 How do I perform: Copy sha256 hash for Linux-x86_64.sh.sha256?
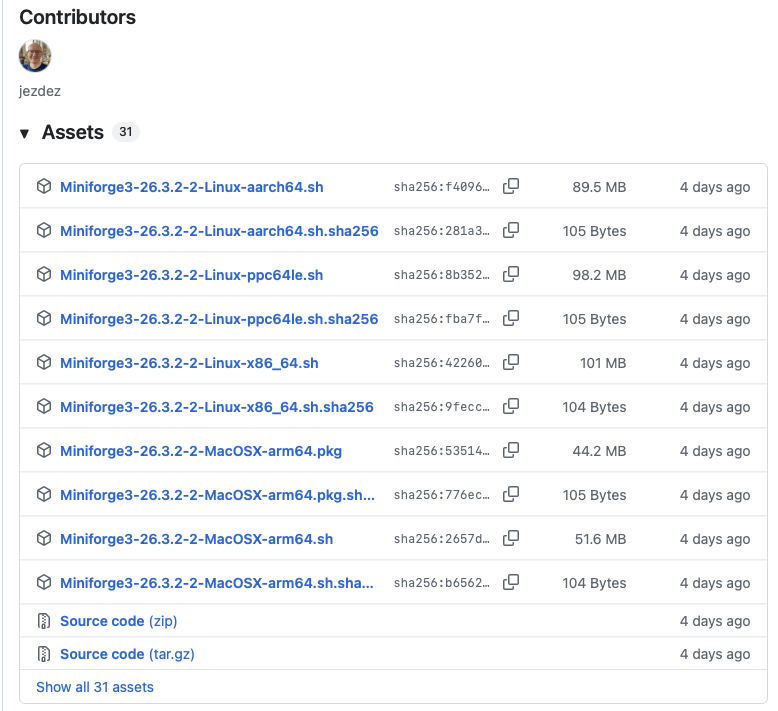point(511,406)
